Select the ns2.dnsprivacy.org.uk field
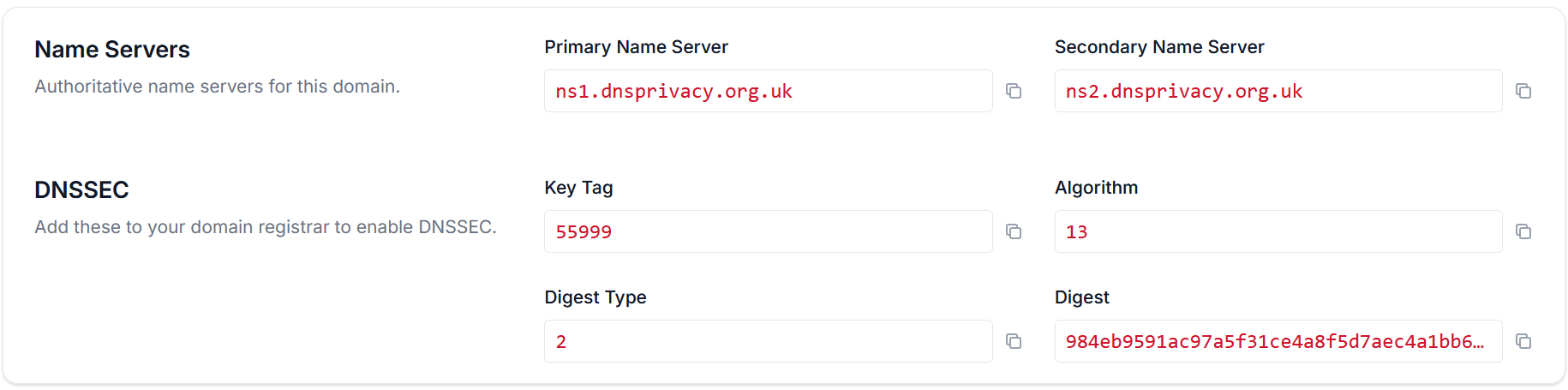Screen dimensions: 1568x390 point(1278,91)
